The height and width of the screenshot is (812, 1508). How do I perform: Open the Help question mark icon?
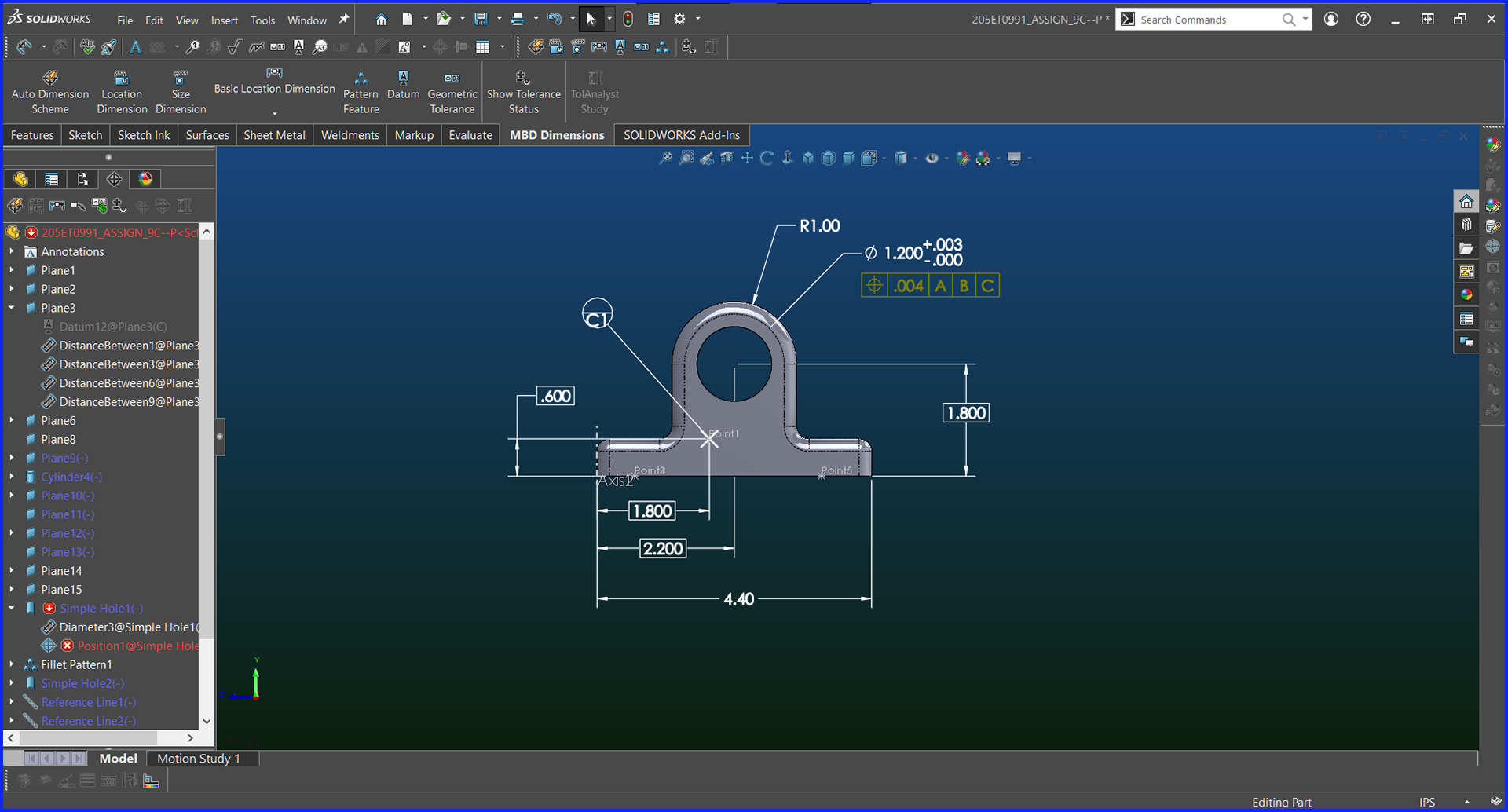[x=1363, y=19]
